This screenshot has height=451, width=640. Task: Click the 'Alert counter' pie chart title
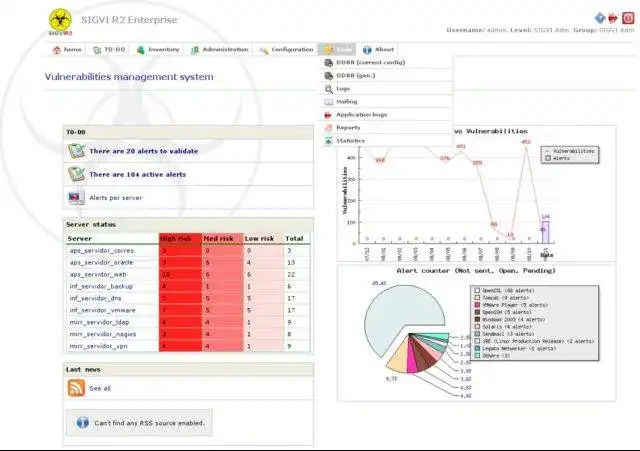(476, 271)
